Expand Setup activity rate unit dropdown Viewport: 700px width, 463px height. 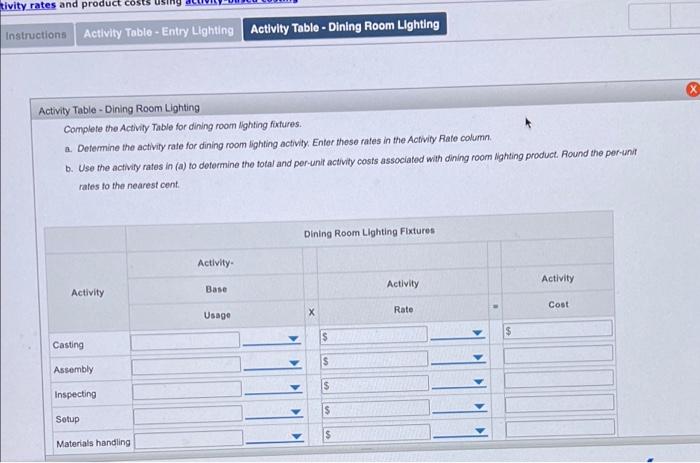(460, 407)
